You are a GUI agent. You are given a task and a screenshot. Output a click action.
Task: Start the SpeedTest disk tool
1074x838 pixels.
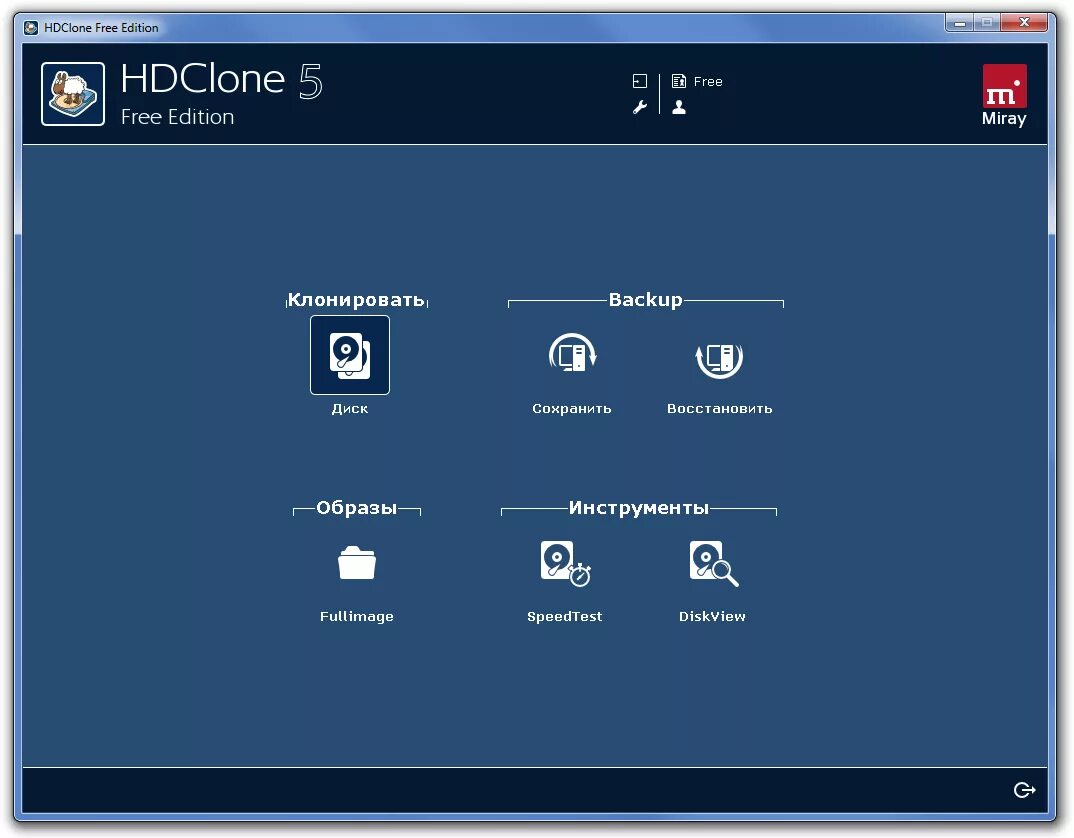pyautogui.click(x=565, y=563)
